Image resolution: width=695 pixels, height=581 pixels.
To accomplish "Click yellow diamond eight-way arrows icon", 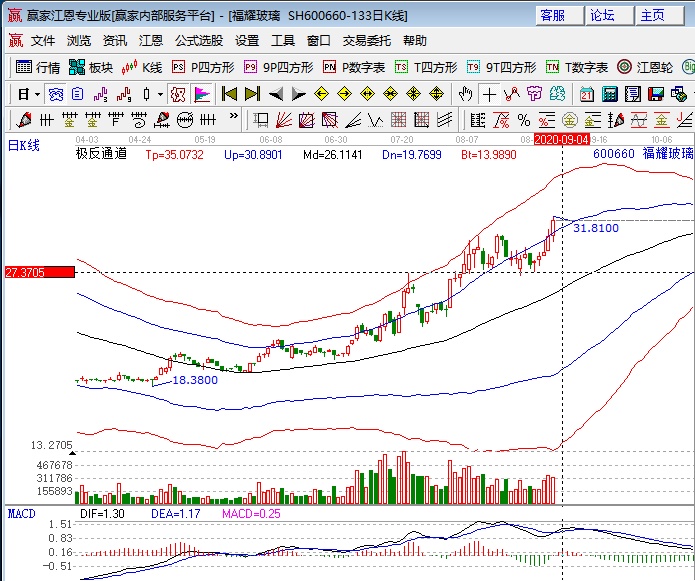I will [414, 94].
